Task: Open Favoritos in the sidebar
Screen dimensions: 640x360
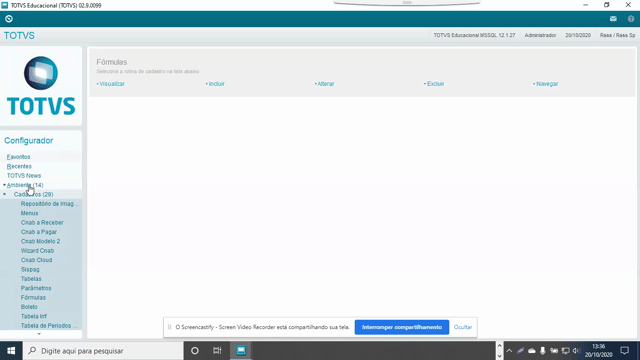Action: [18, 157]
